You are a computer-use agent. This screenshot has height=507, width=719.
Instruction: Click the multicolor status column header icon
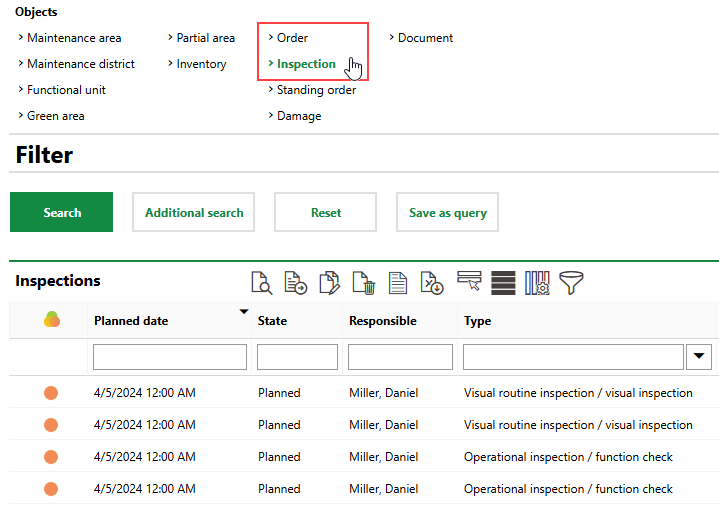[x=52, y=320]
